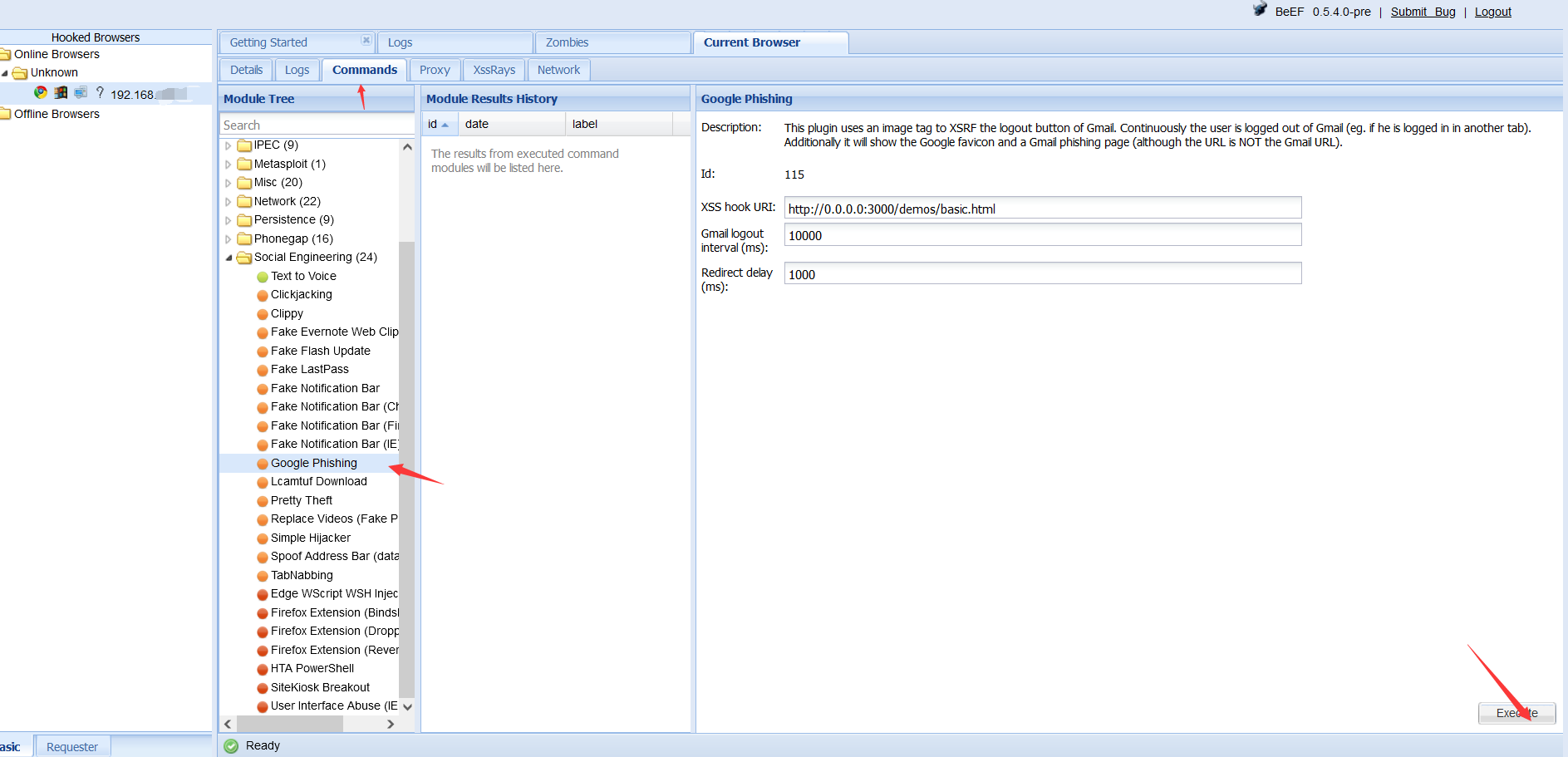Expand the Misc (20) module category
This screenshot has height=757, width=1568.
229,183
